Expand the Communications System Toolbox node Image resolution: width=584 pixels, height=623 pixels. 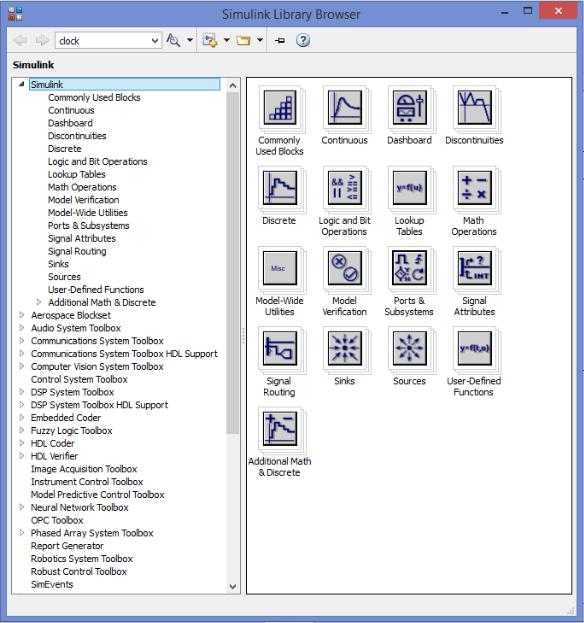click(x=22, y=341)
